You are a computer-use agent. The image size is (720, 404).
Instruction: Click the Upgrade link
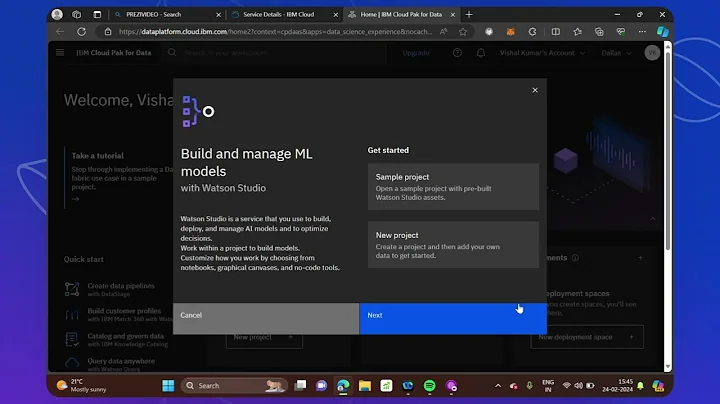[416, 53]
